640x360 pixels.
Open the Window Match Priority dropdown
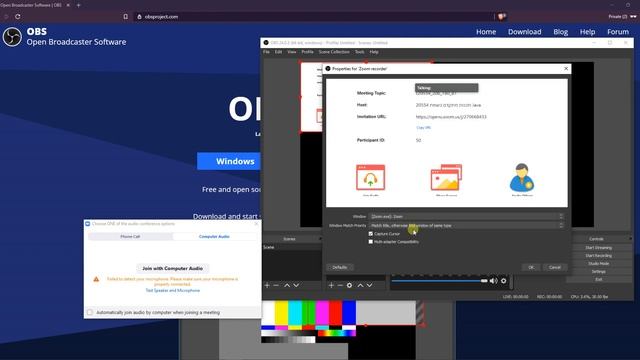(x=467, y=225)
